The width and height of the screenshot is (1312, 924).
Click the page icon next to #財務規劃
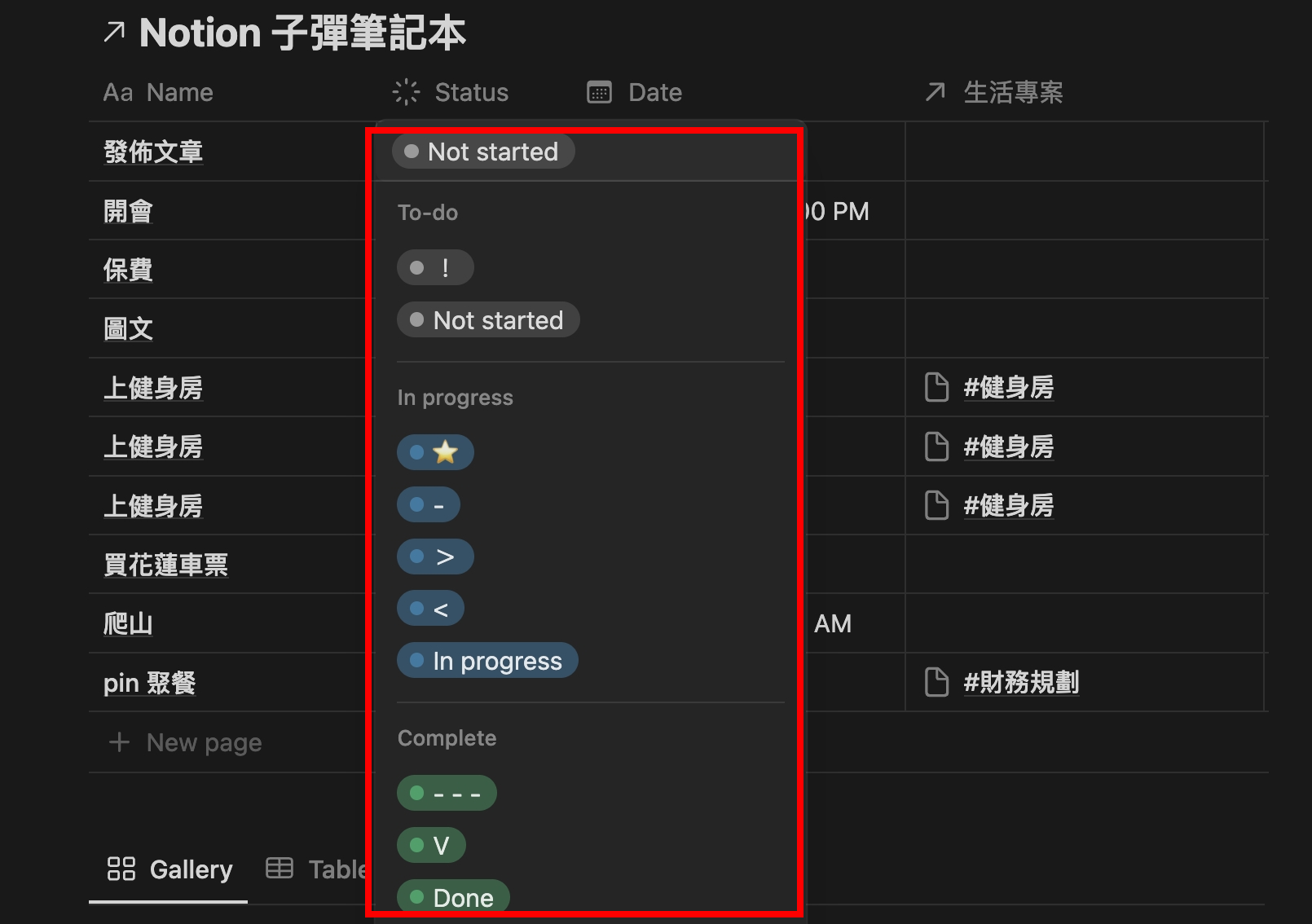[x=937, y=682]
